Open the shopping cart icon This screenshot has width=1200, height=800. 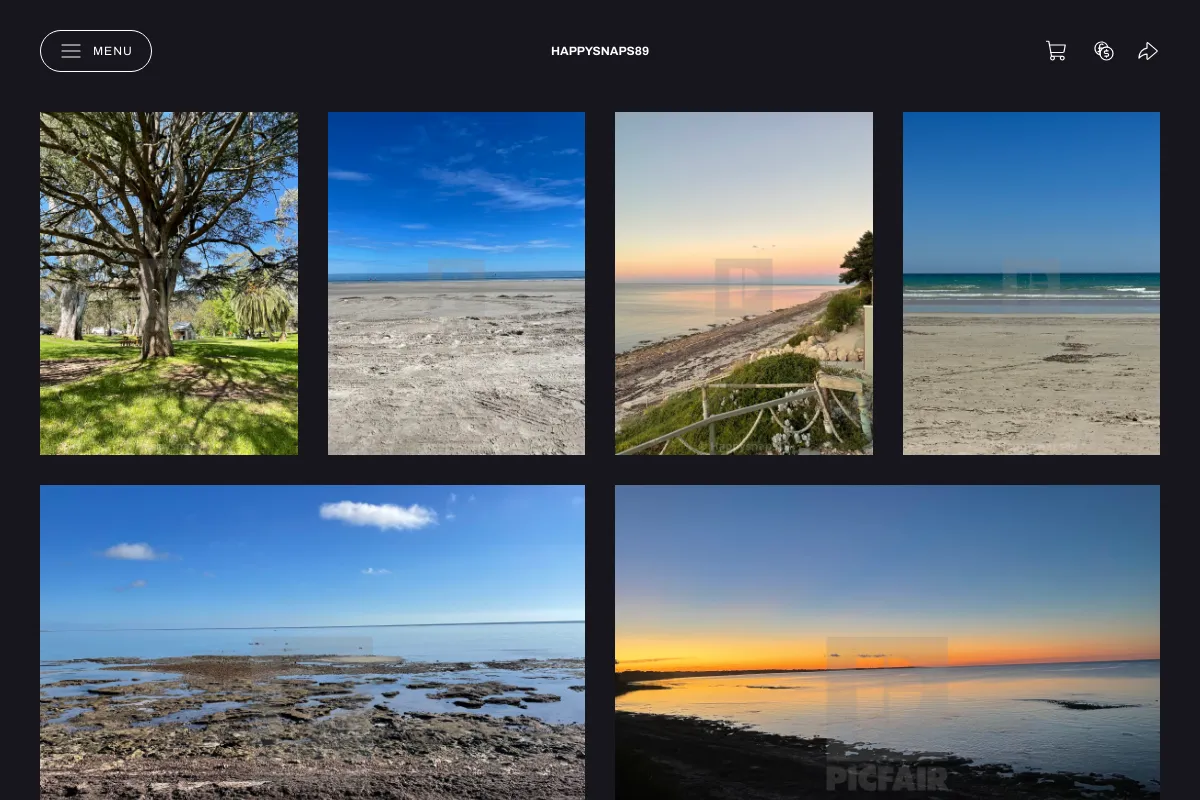(1056, 51)
